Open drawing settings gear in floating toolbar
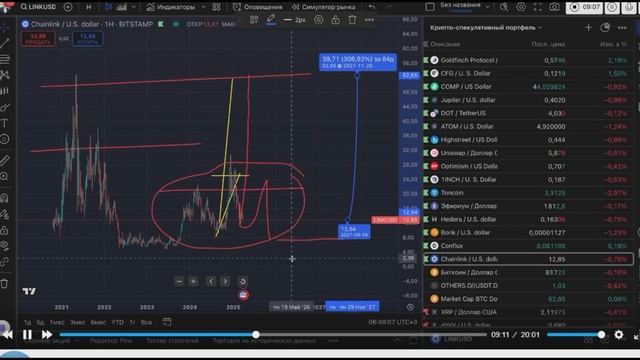Viewport: 640px width, 360px height. [x=318, y=20]
